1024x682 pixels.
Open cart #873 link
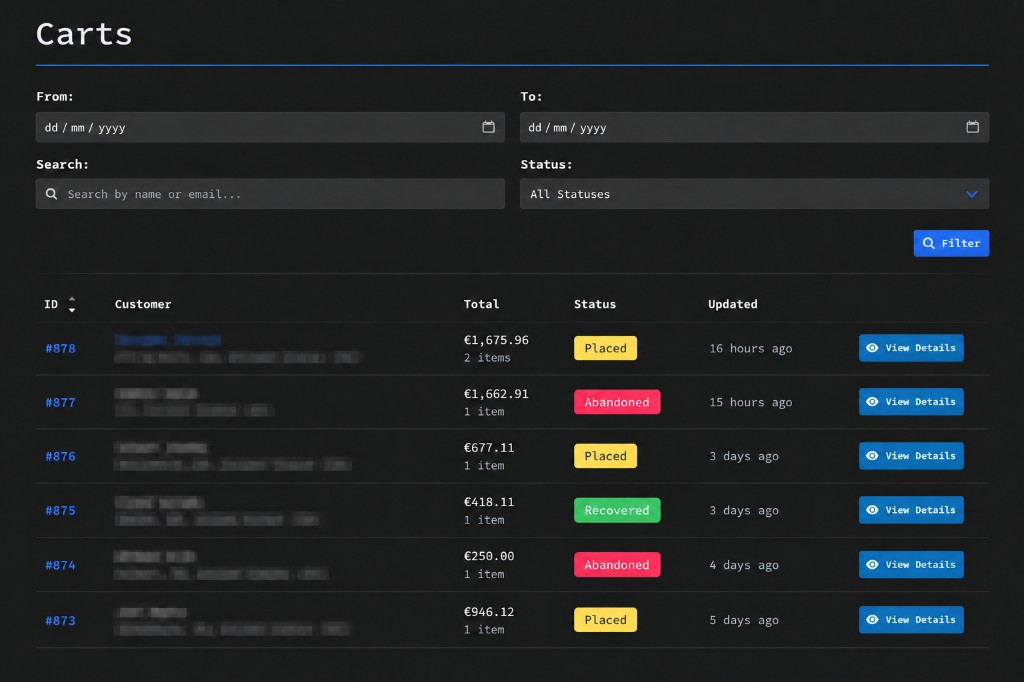pyautogui.click(x=60, y=621)
